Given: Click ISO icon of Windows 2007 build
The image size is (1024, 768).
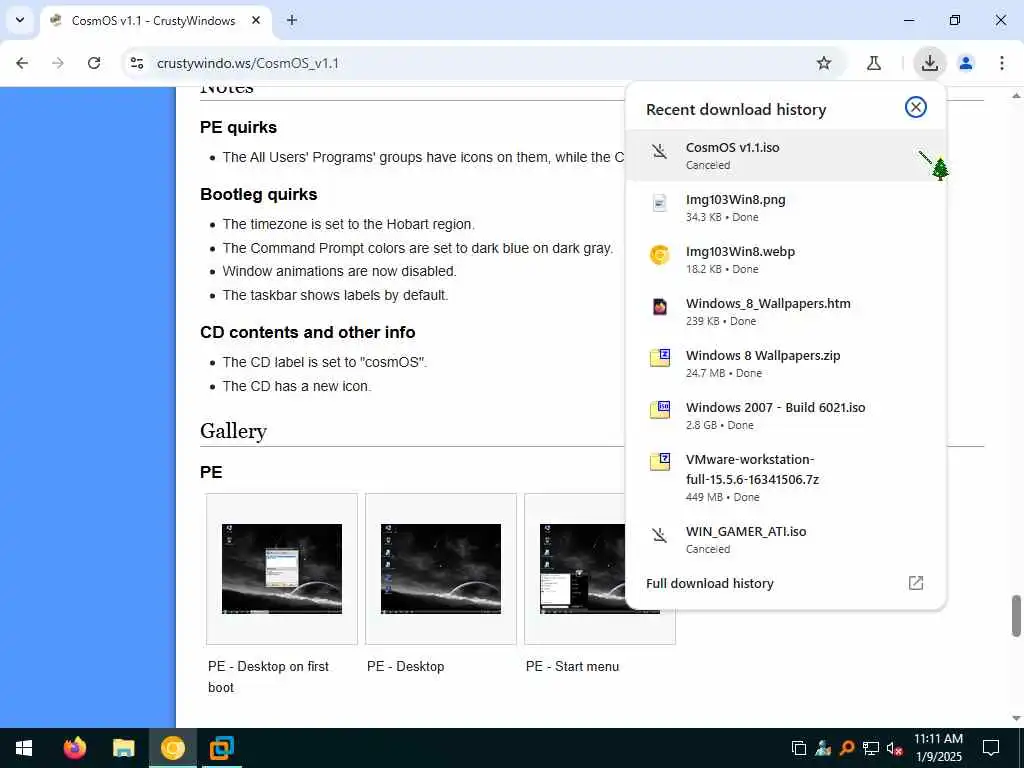Looking at the screenshot, I should click(660, 409).
